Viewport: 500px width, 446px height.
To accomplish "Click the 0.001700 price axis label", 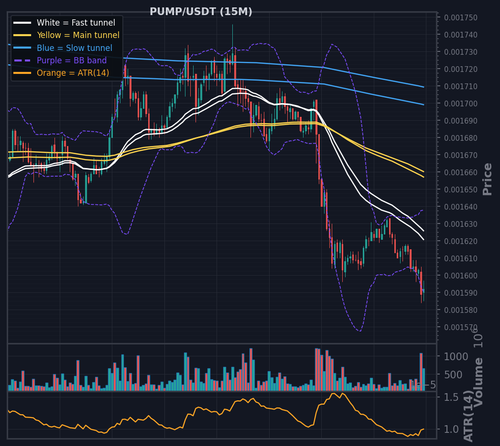I will tap(461, 104).
